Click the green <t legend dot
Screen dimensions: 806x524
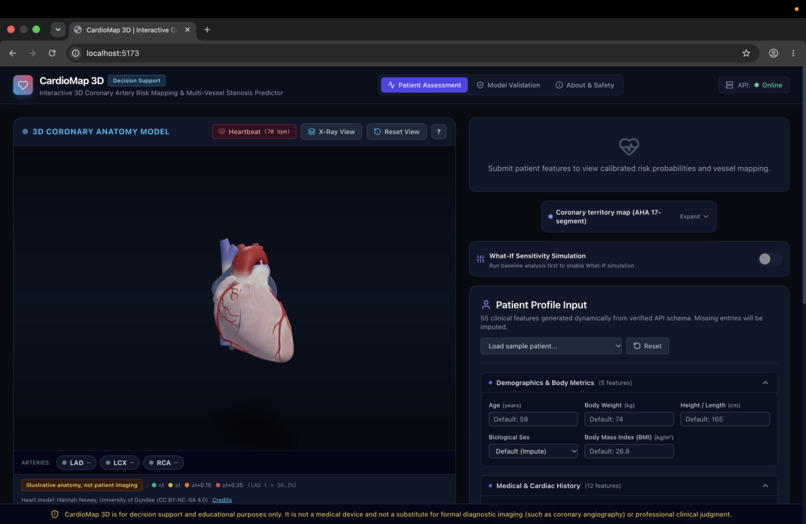point(154,485)
